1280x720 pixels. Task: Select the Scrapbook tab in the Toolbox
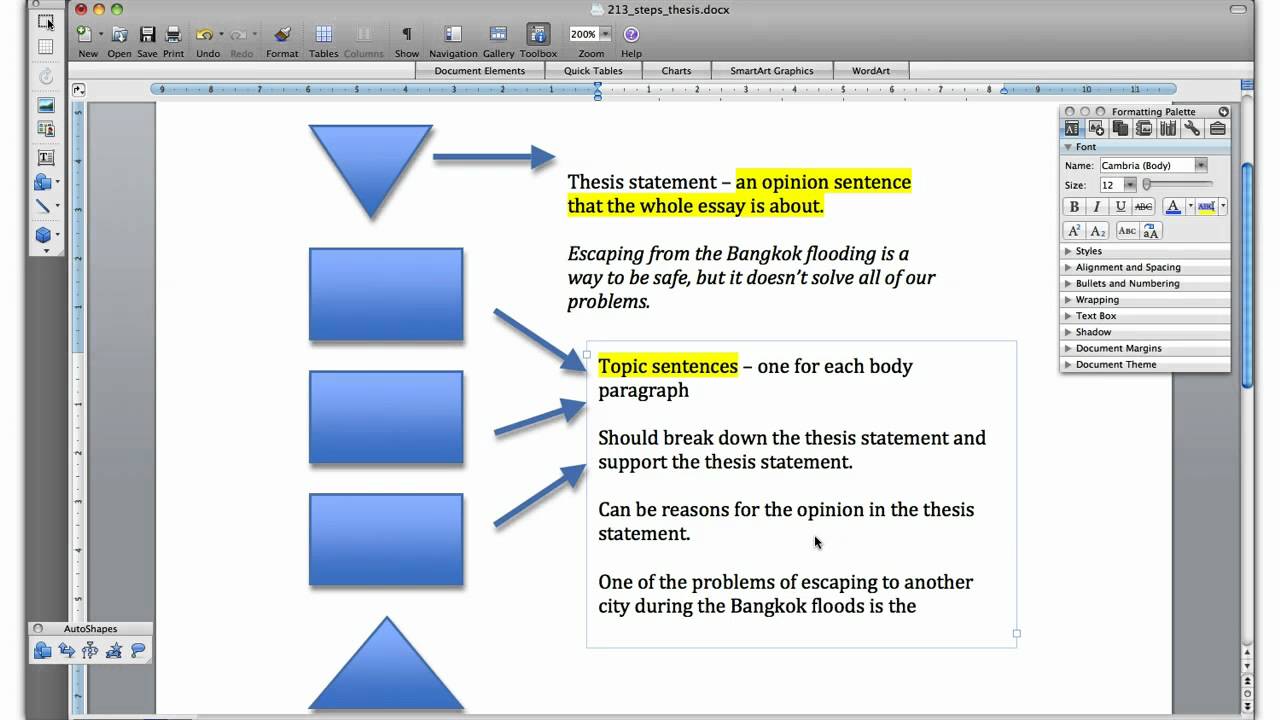click(x=1144, y=129)
